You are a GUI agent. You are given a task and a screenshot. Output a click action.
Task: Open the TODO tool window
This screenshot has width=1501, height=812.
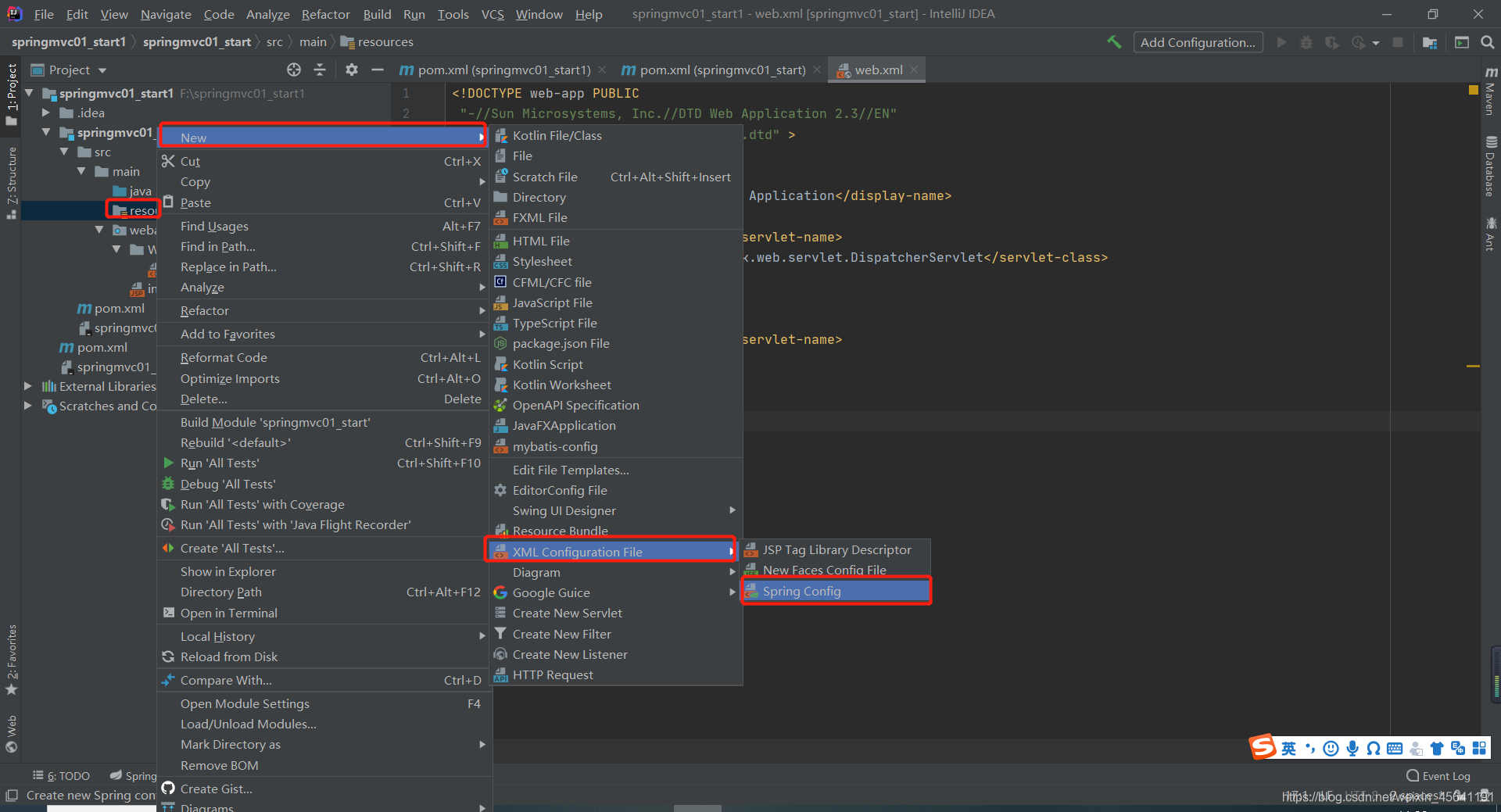(62, 776)
